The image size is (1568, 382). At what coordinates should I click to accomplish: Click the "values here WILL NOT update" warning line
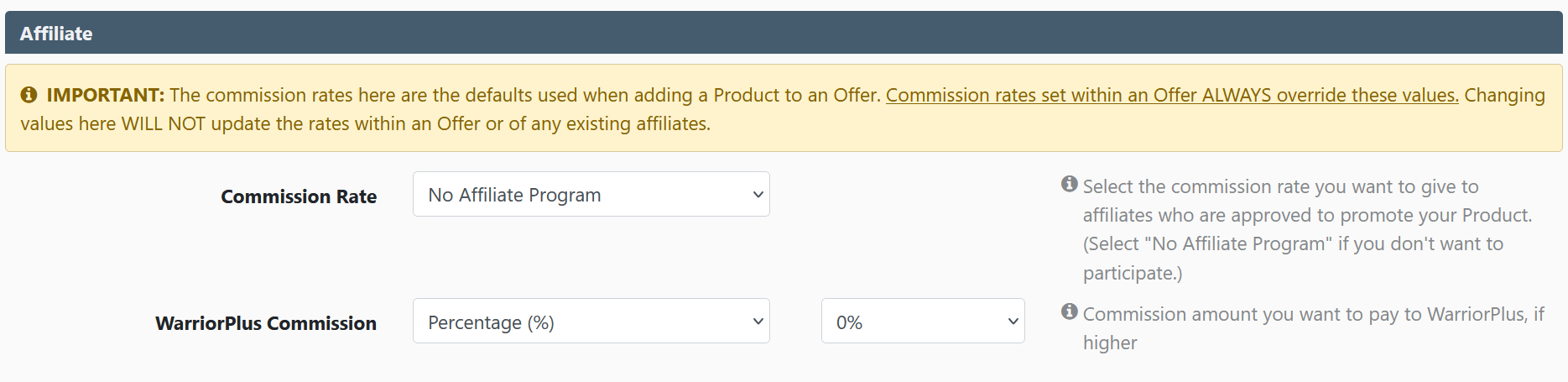365,124
